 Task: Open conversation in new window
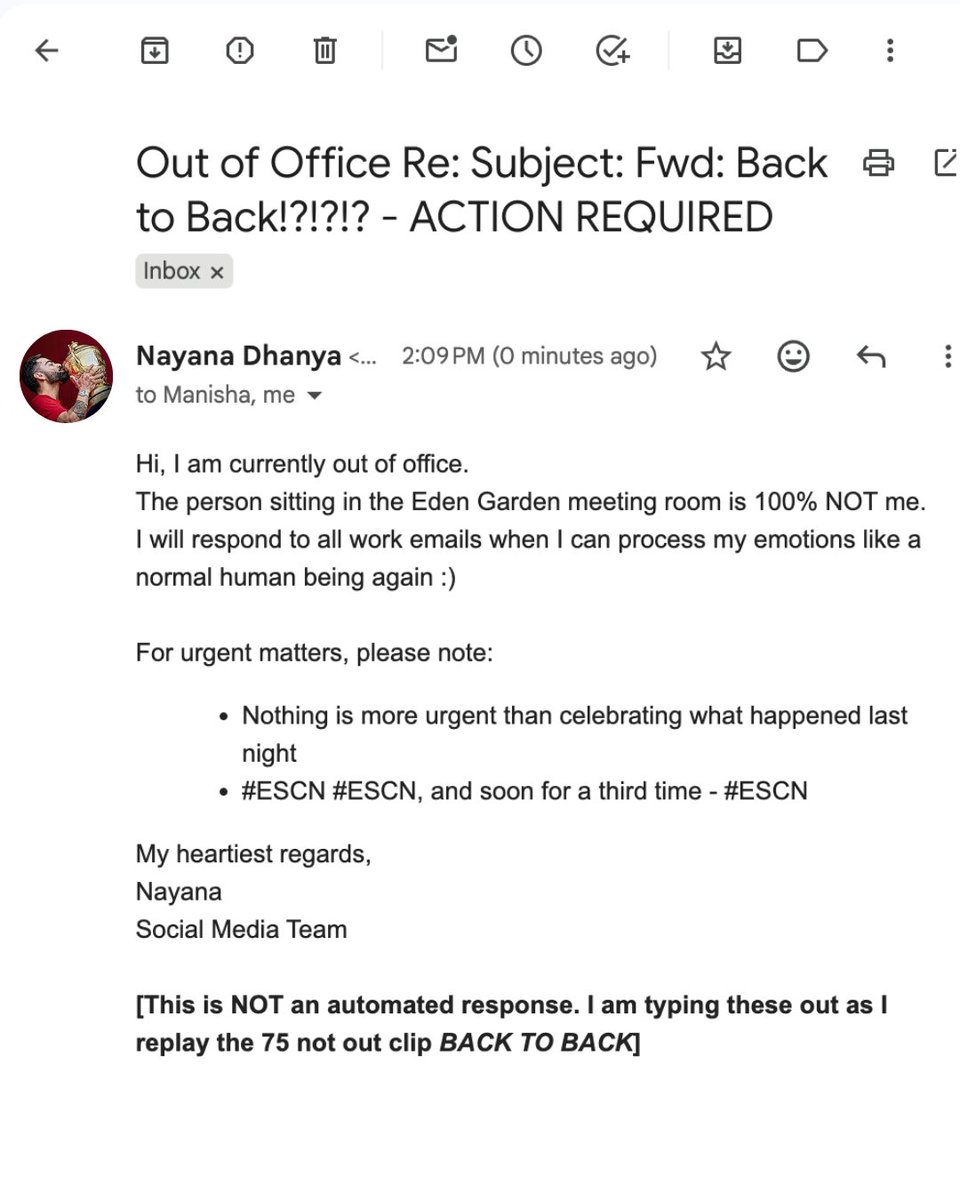pyautogui.click(x=946, y=162)
